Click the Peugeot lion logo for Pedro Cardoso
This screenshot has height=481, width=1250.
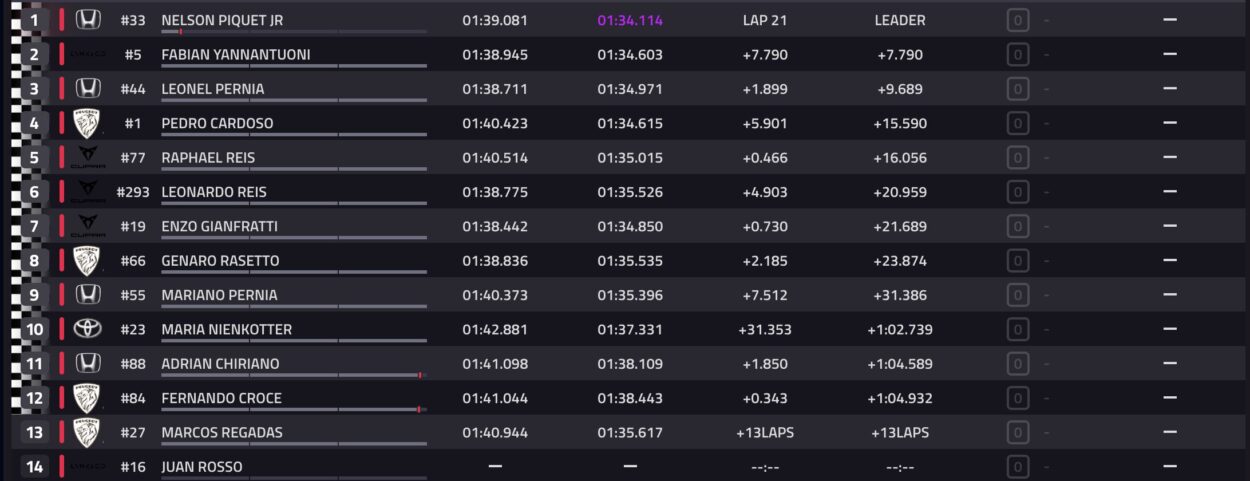tap(88, 123)
